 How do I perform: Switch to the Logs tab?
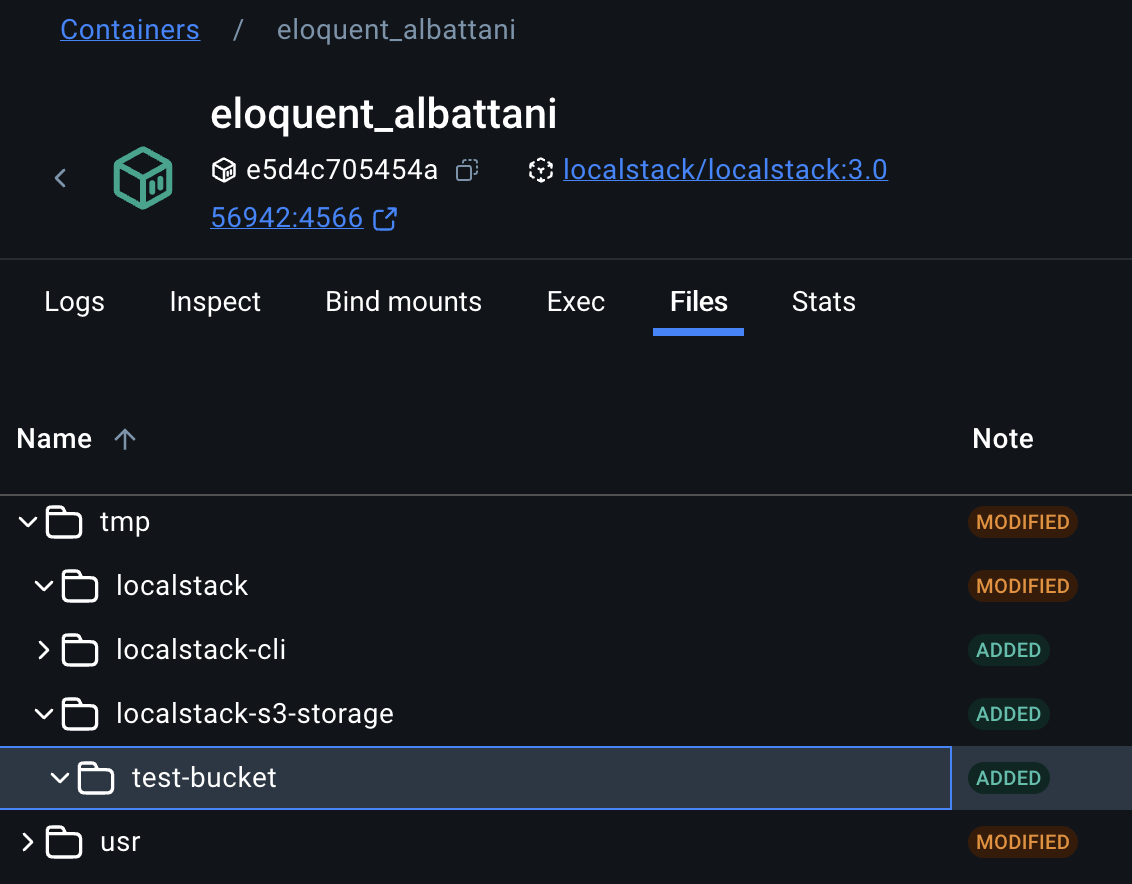[75, 302]
